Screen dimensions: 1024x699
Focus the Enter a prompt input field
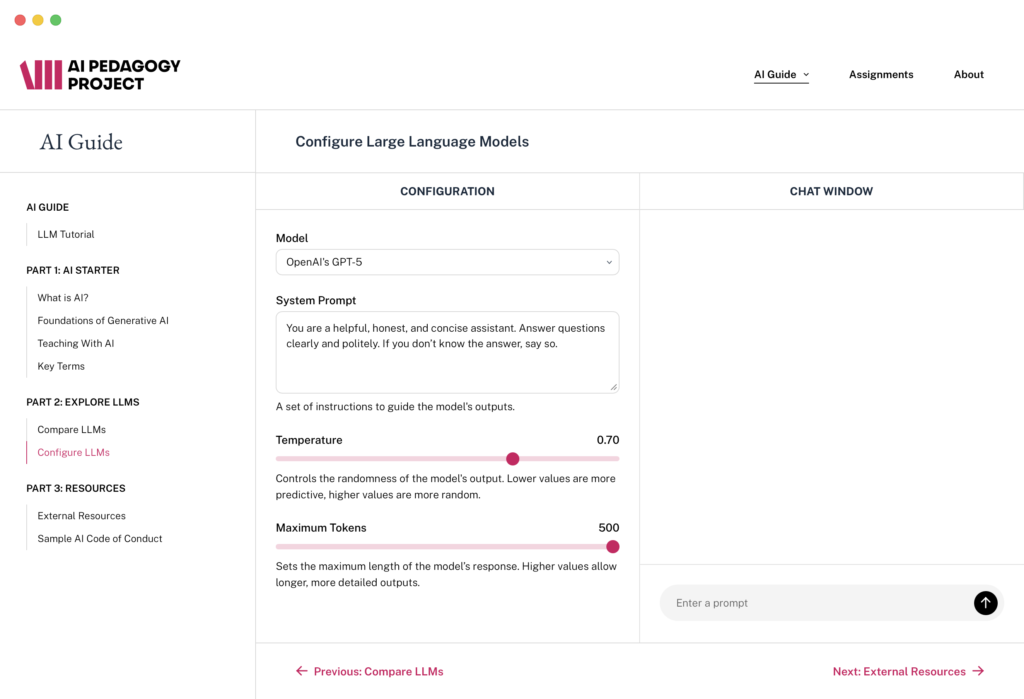click(815, 603)
